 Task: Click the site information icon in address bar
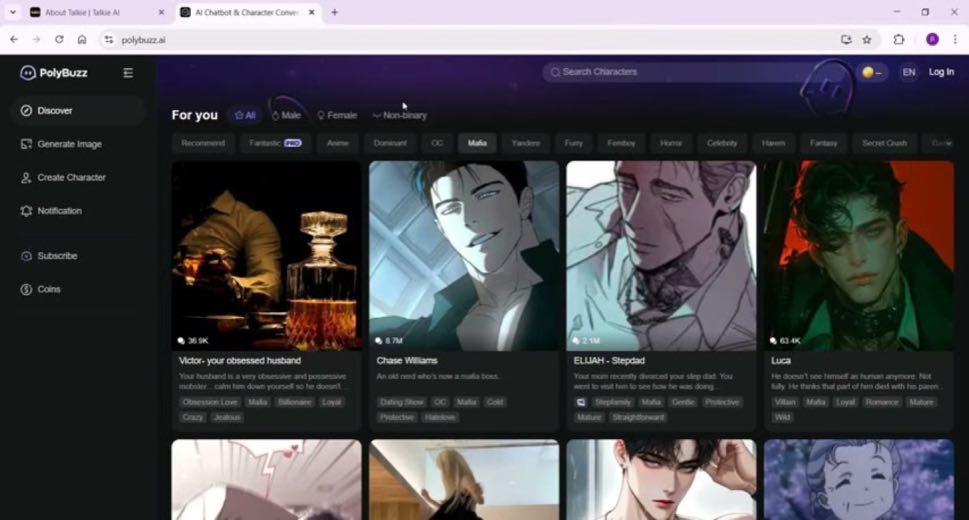pos(109,40)
